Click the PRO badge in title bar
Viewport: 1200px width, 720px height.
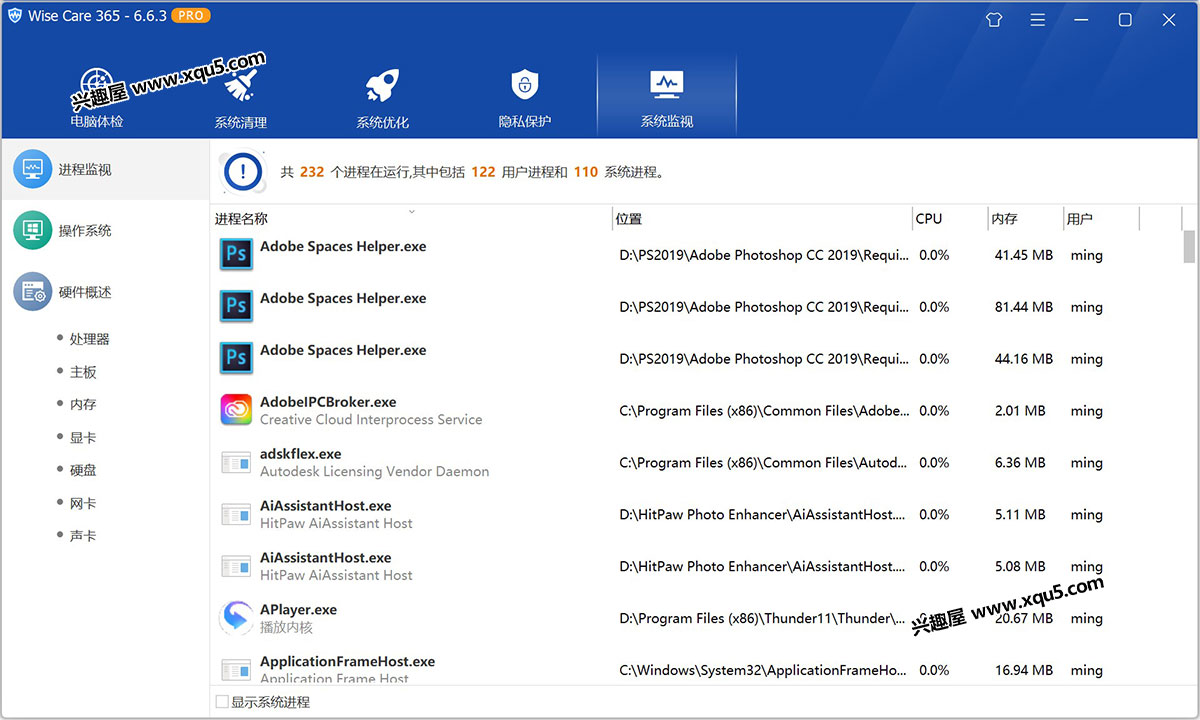191,16
